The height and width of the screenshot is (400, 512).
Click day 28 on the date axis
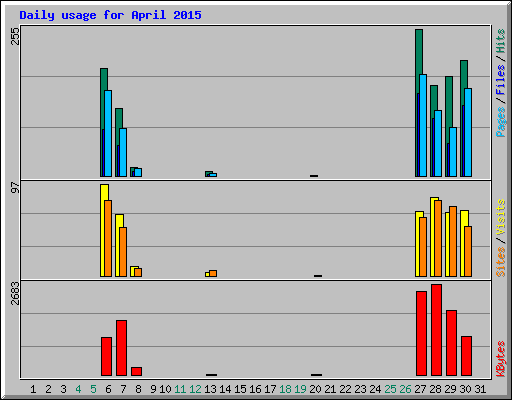[435, 389]
